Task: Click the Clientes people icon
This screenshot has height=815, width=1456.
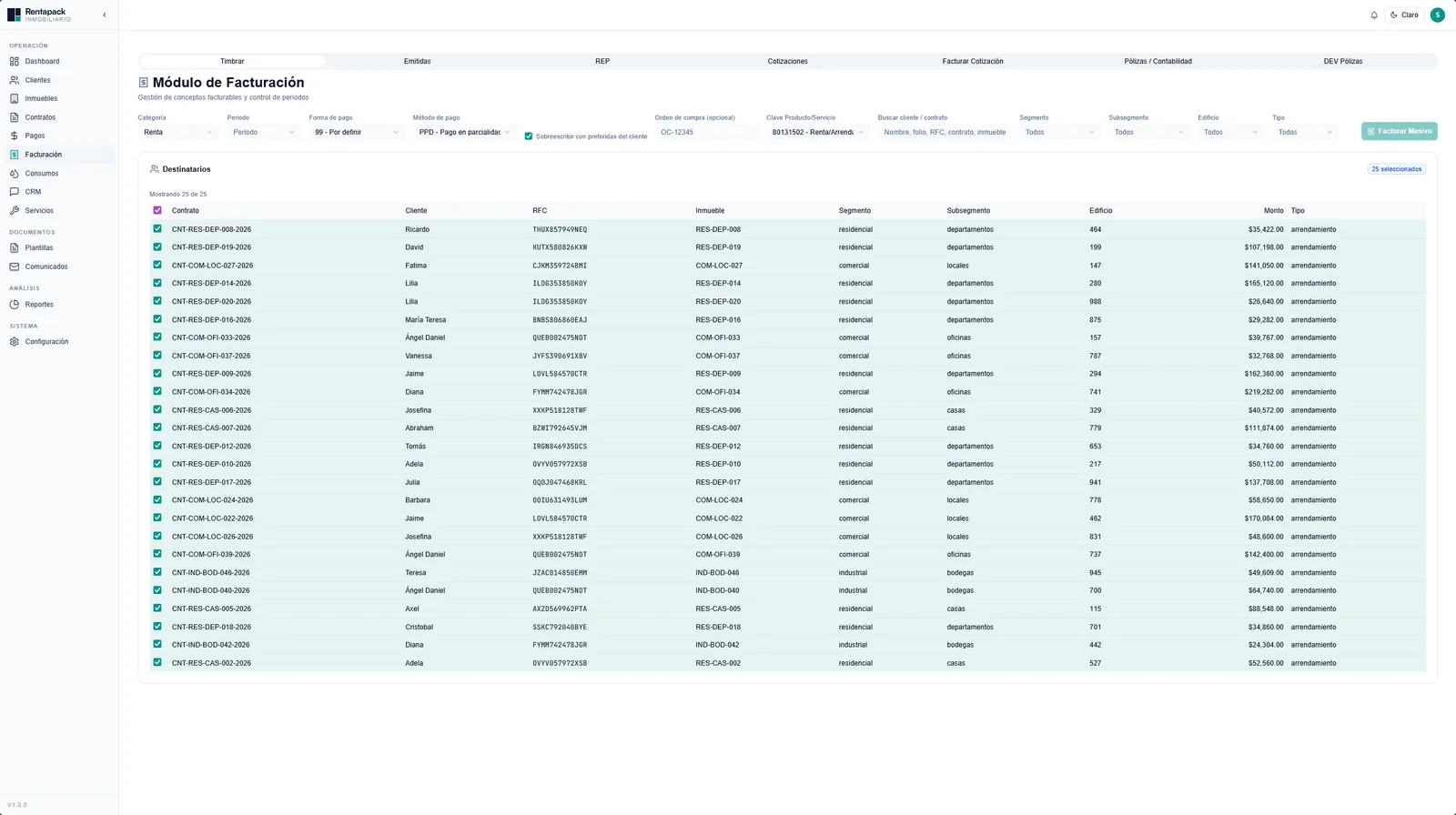Action: click(15, 80)
